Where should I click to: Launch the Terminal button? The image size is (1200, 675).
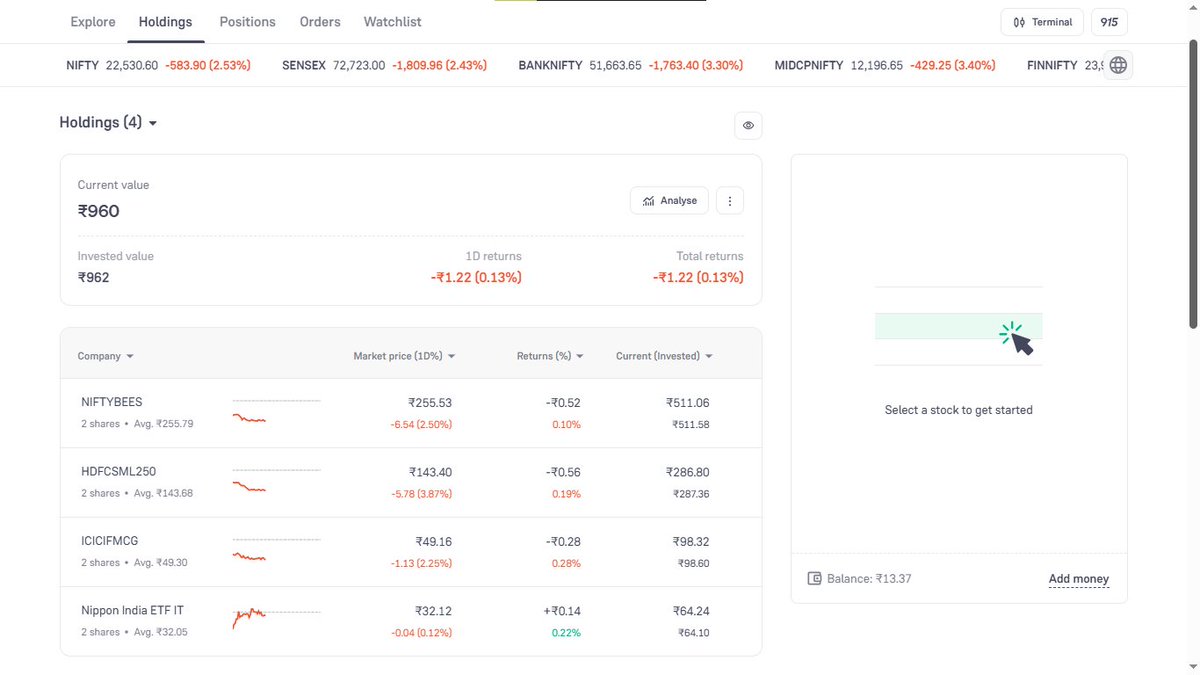(x=1042, y=22)
